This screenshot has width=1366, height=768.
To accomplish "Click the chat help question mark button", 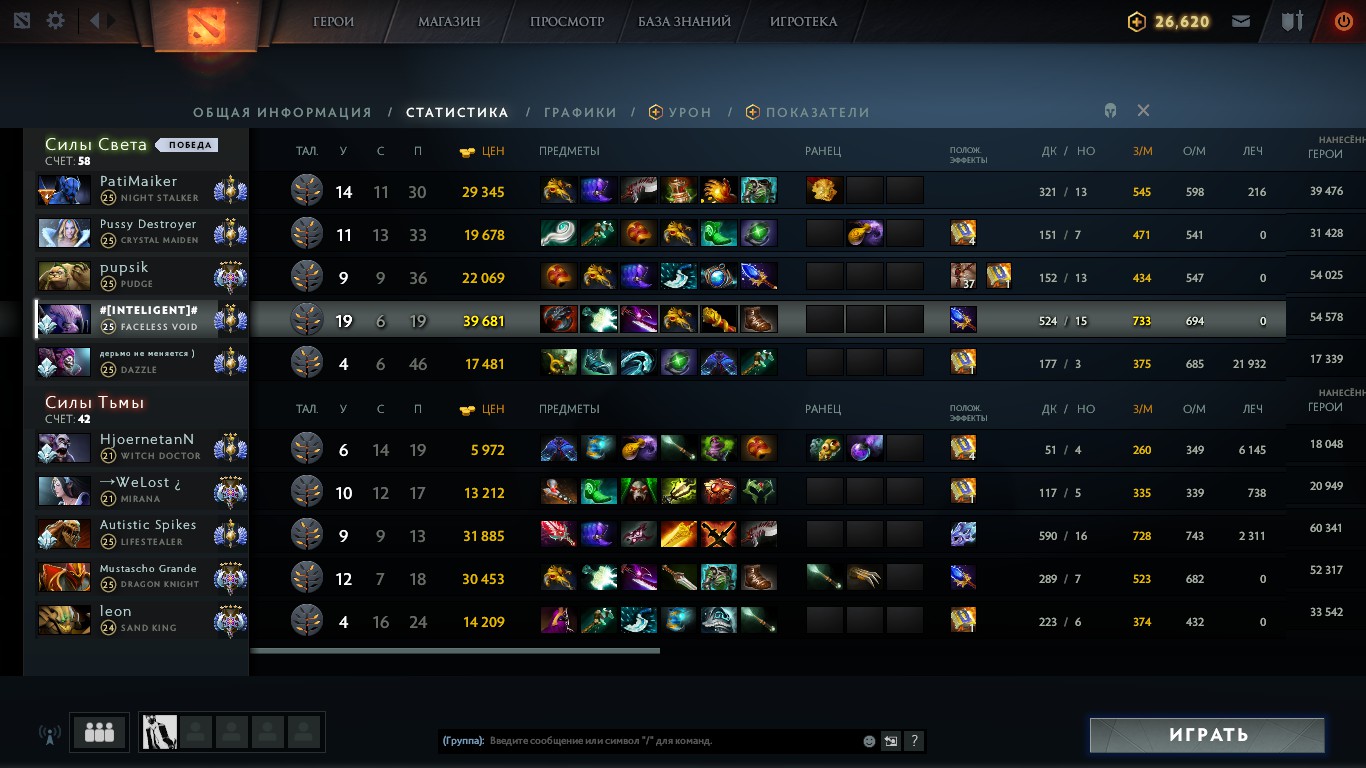I will (x=913, y=741).
